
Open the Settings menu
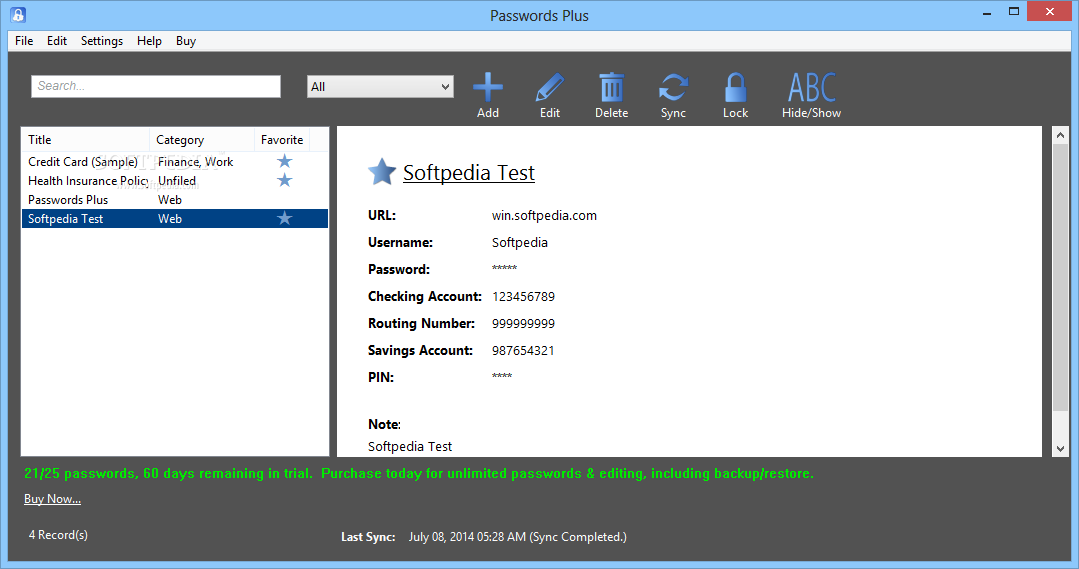click(x=102, y=41)
